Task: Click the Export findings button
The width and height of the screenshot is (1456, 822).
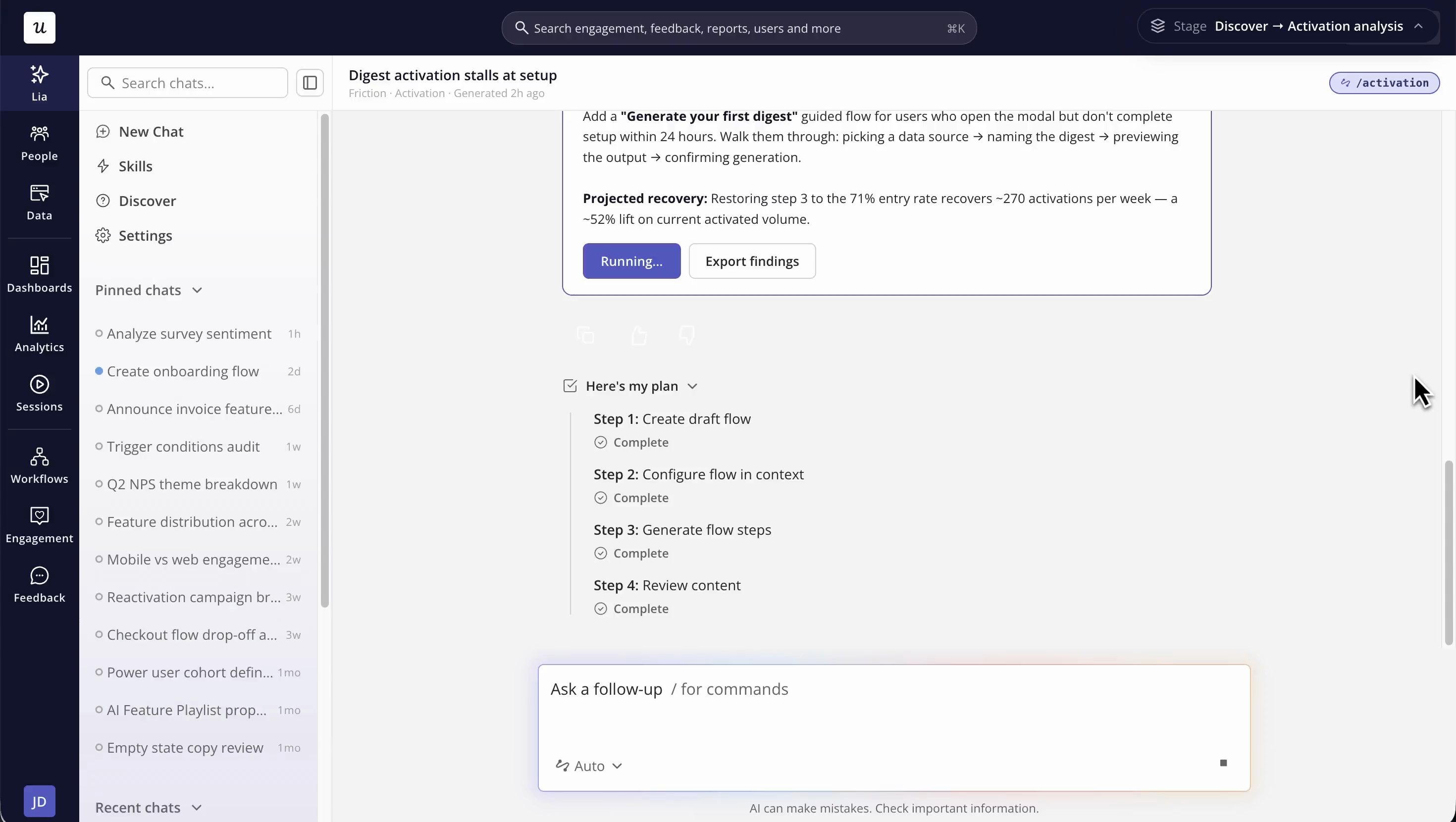Action: pyautogui.click(x=752, y=261)
